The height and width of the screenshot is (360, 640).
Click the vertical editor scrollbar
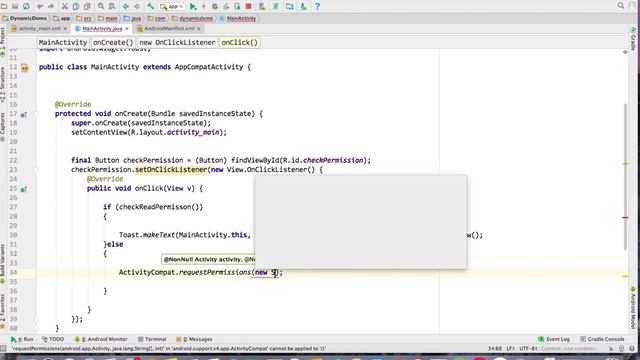point(625,176)
